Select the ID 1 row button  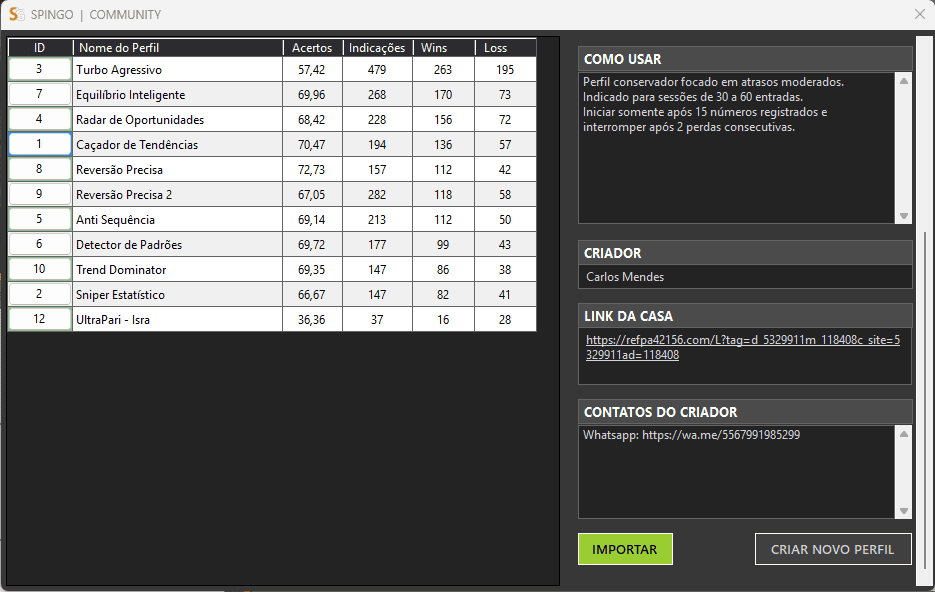coord(39,144)
